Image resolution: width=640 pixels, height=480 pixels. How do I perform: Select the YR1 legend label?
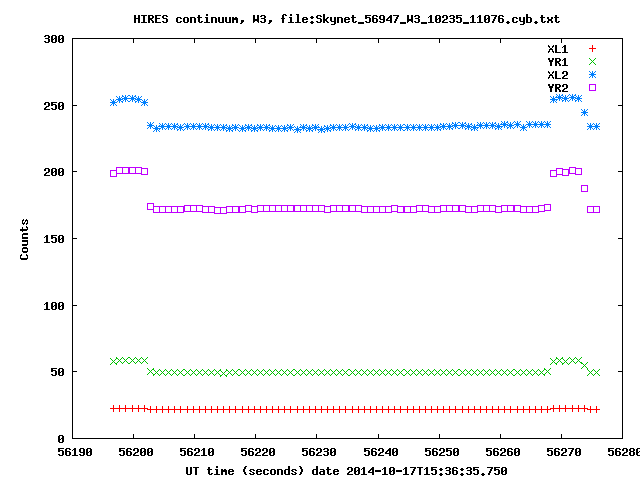point(557,61)
